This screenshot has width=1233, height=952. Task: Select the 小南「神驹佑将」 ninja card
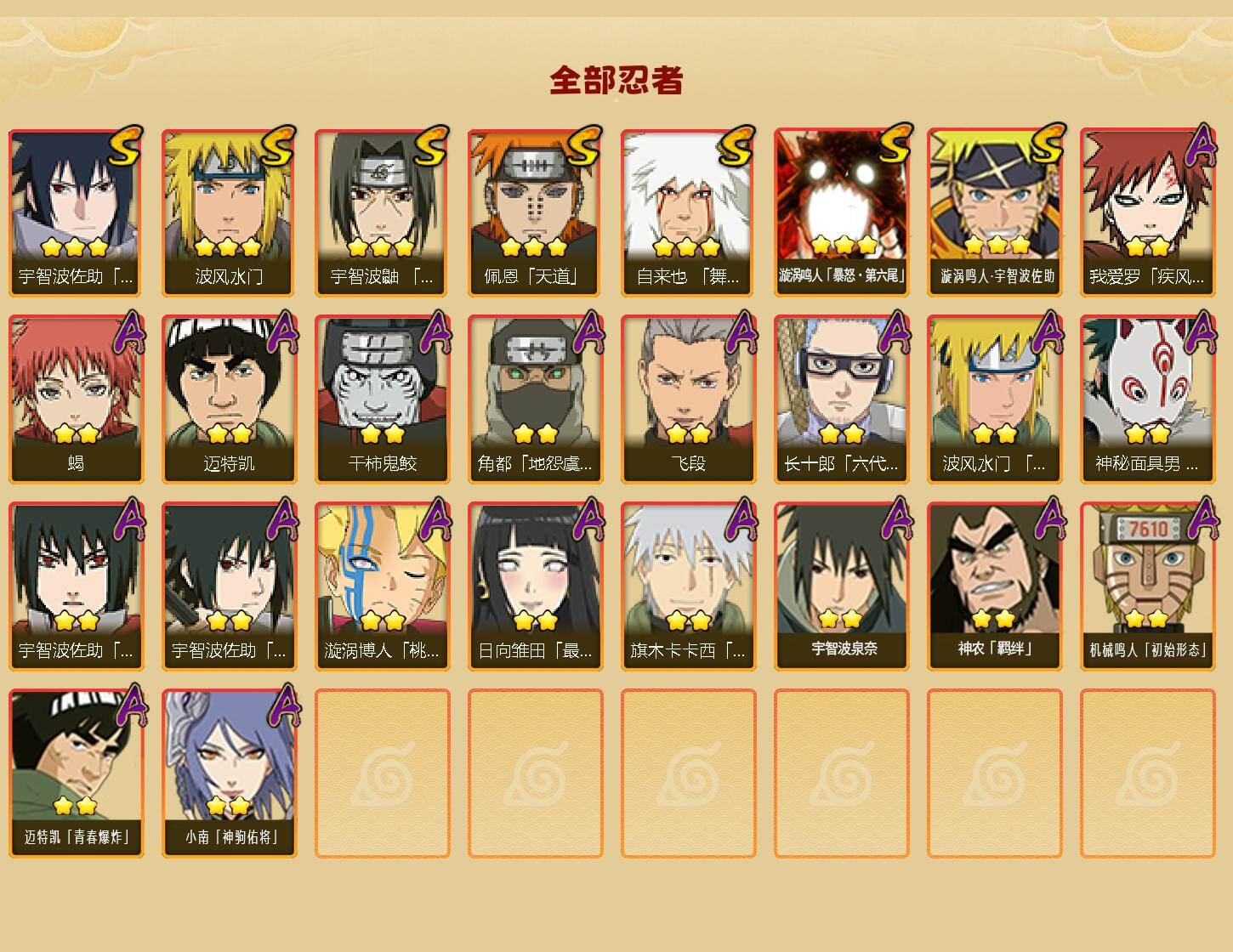pos(230,773)
